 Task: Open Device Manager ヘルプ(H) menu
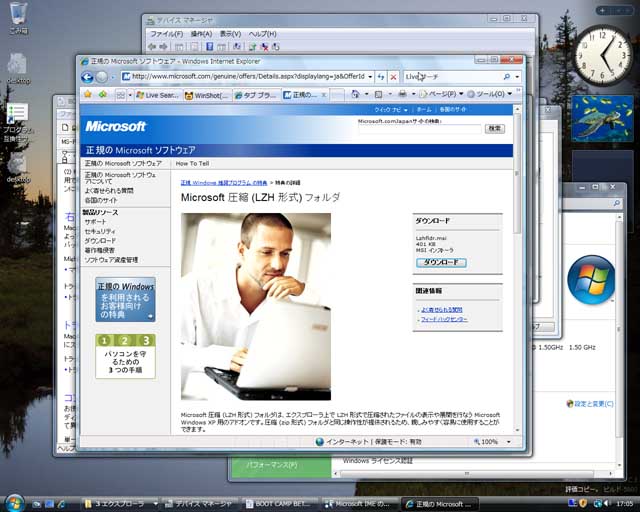[262, 34]
